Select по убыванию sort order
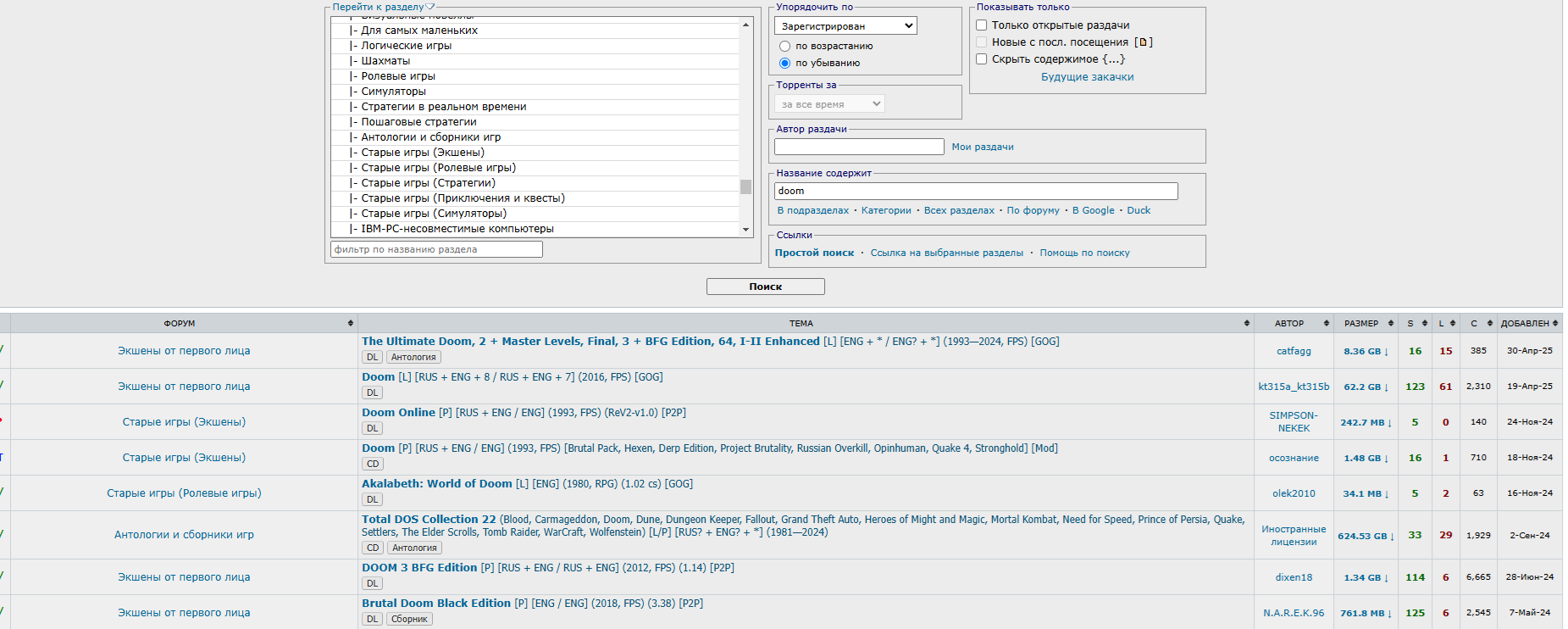Image resolution: width=1568 pixels, height=629 pixels. (784, 63)
